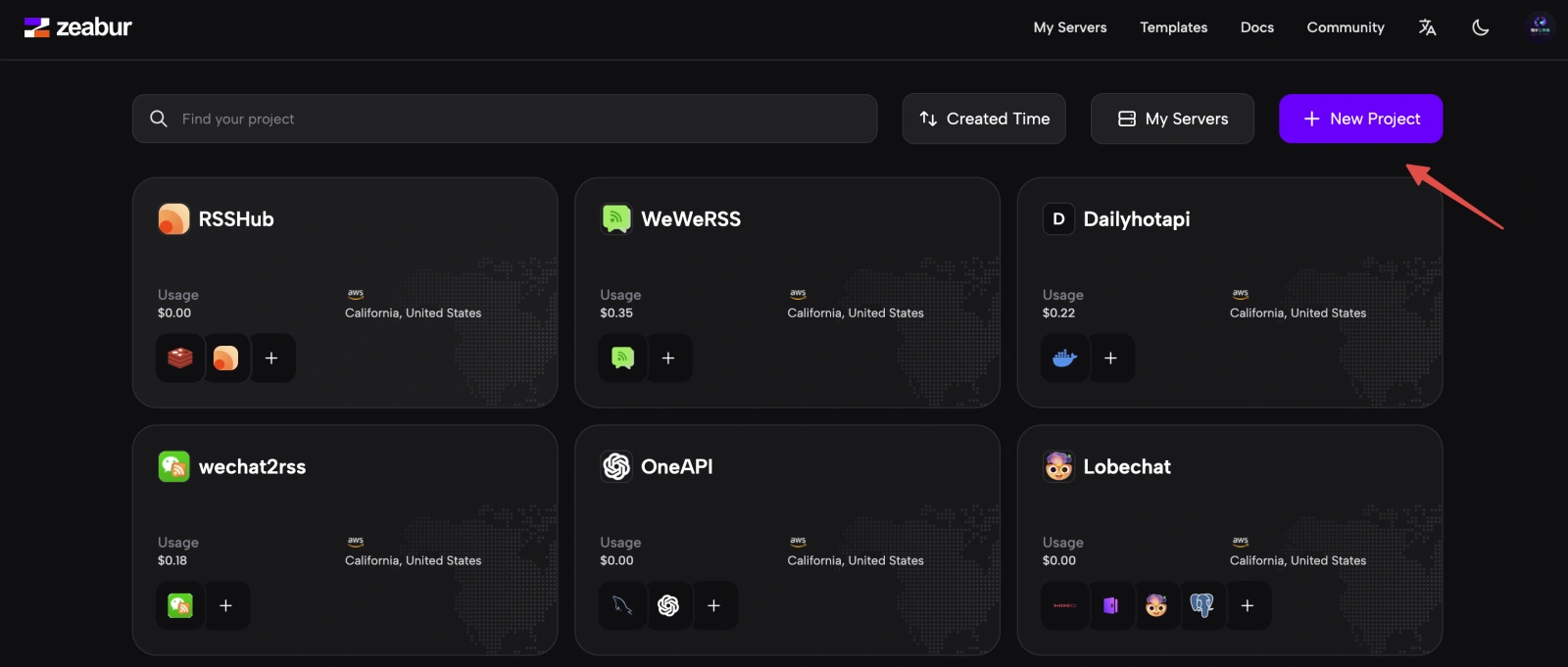Click the New Project button

(1360, 119)
